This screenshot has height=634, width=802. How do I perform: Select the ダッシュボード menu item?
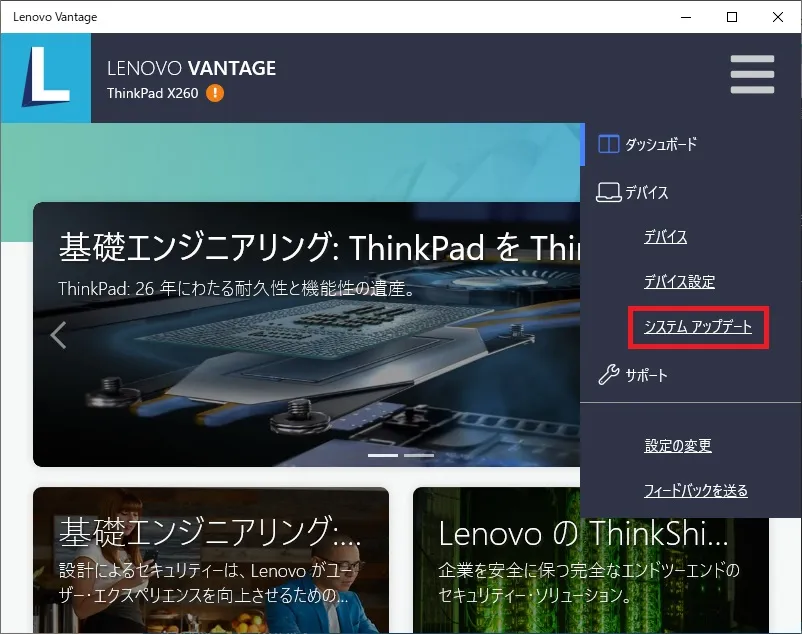(x=661, y=144)
